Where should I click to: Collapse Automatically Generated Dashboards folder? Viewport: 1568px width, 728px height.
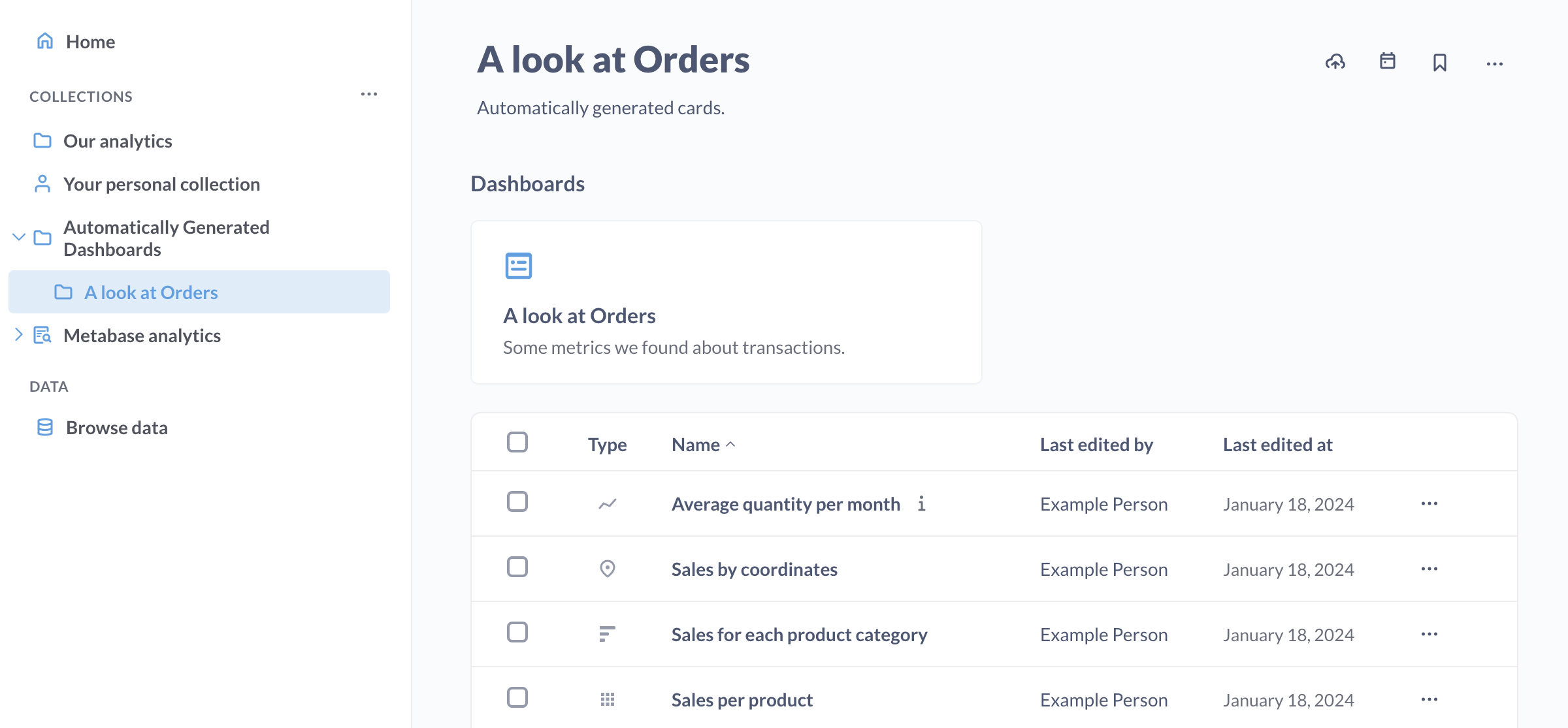click(x=19, y=238)
